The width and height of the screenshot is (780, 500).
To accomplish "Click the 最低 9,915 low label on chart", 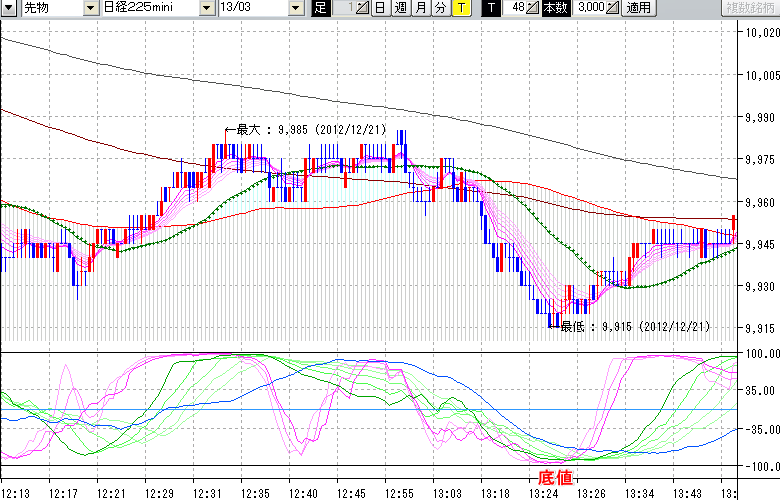I will point(634,326).
